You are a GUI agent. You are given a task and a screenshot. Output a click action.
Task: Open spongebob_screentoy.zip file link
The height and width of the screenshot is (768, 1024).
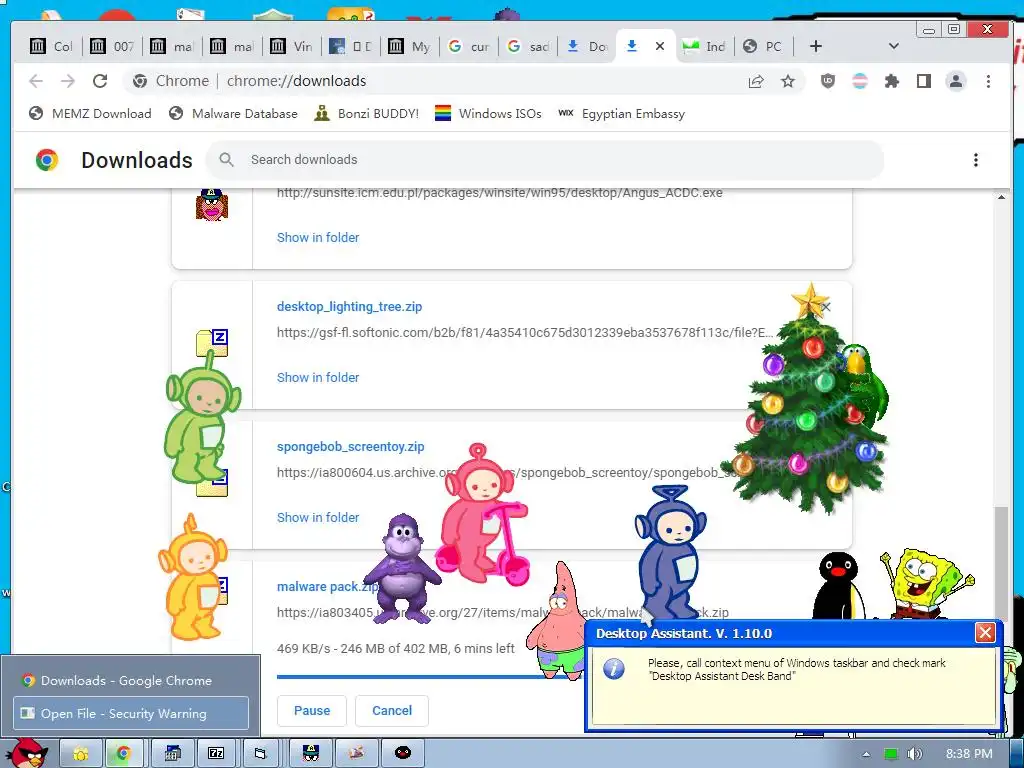click(351, 447)
